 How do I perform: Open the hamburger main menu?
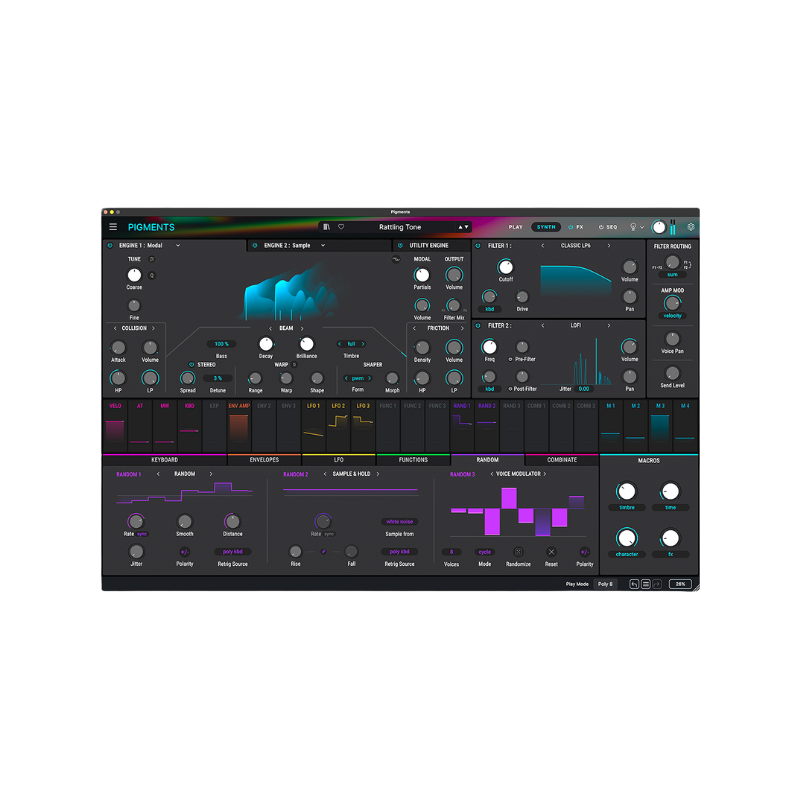[113, 226]
